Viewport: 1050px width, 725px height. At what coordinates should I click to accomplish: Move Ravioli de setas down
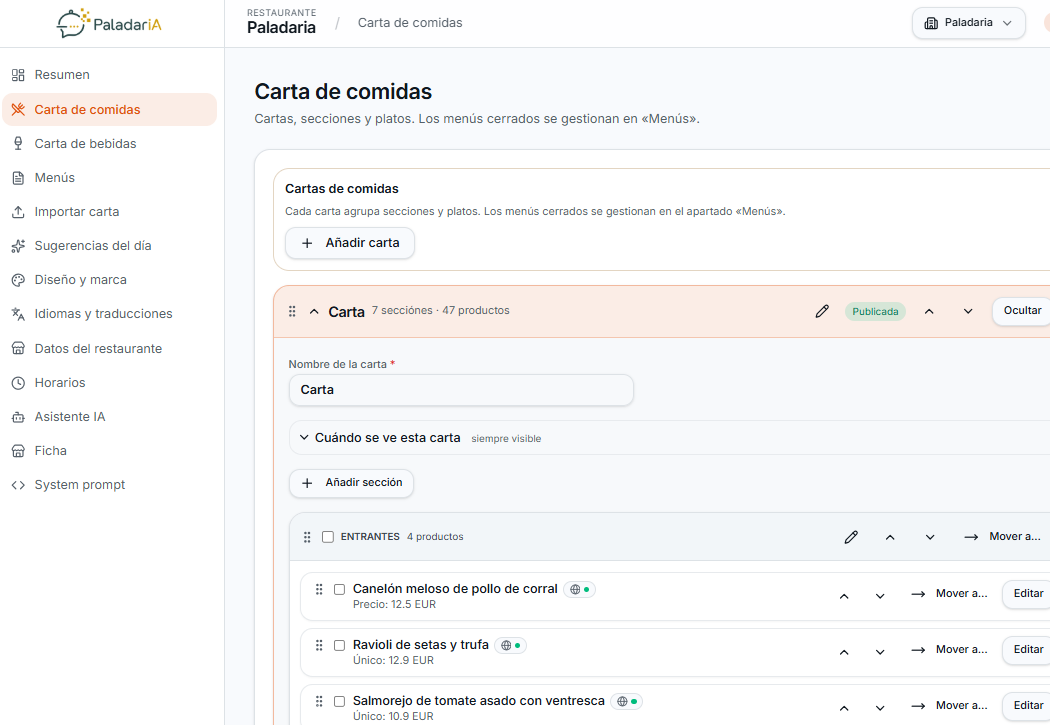coord(880,651)
